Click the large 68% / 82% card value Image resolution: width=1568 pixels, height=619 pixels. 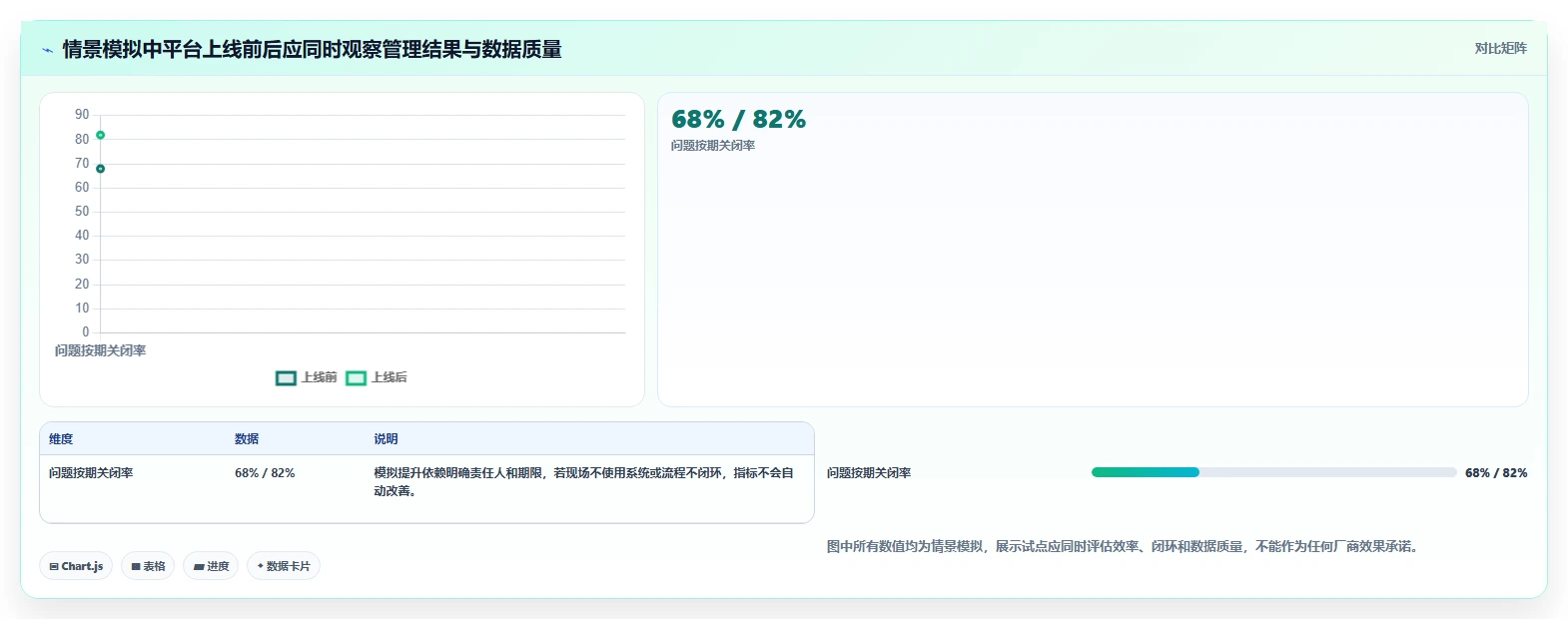click(x=738, y=120)
